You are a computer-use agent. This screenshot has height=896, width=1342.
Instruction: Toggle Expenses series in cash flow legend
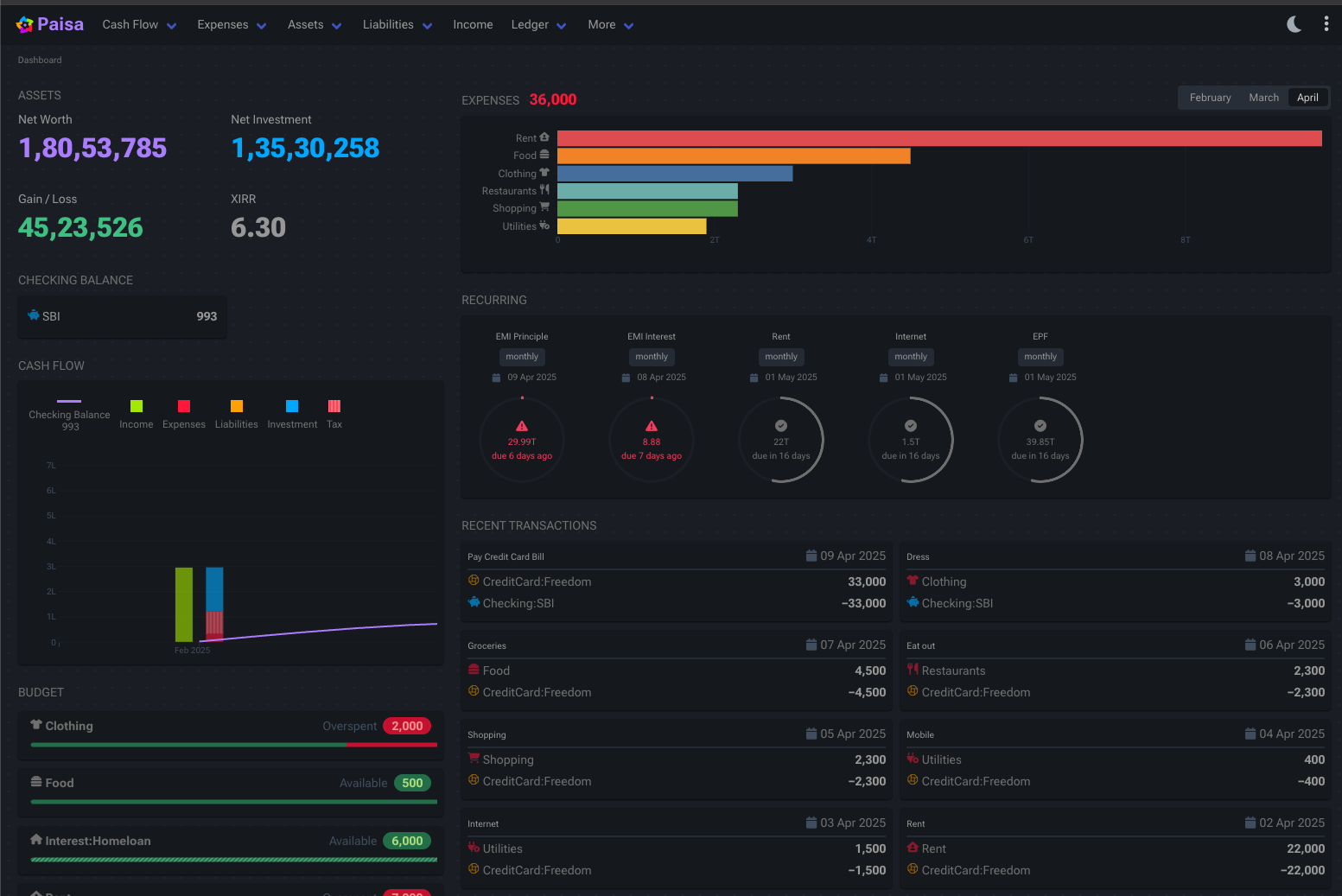click(184, 406)
